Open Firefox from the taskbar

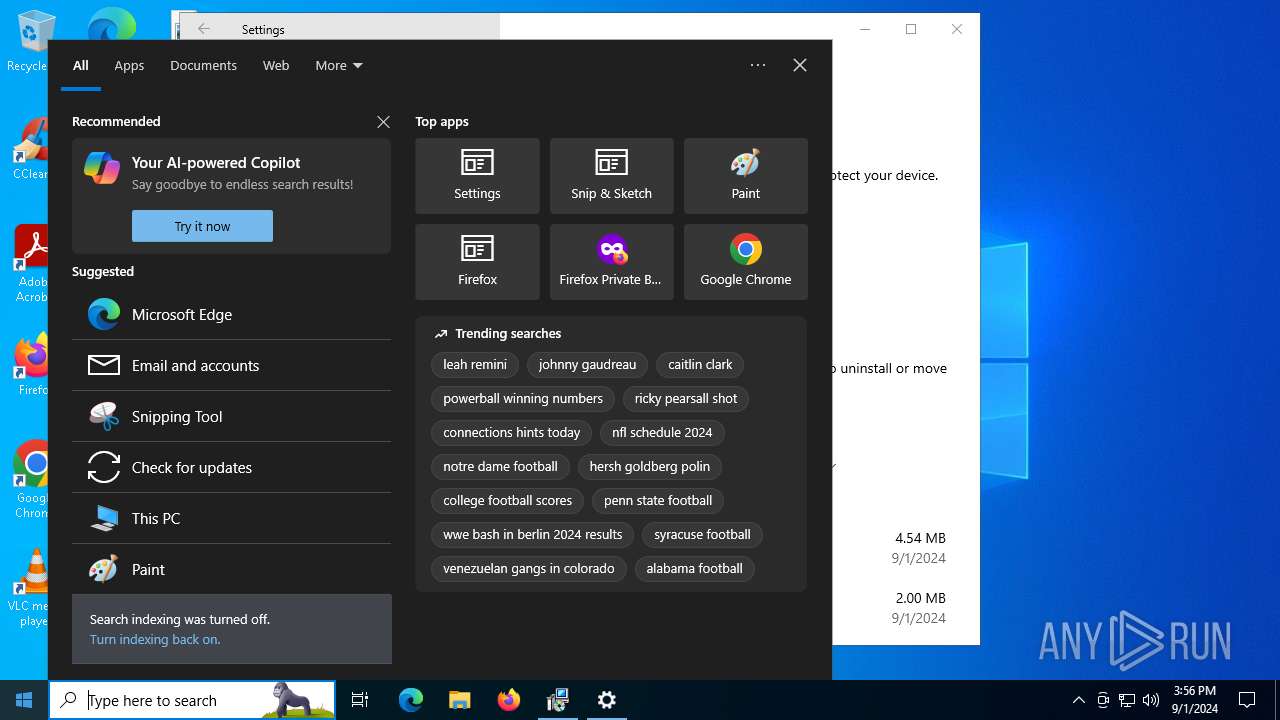(509, 700)
